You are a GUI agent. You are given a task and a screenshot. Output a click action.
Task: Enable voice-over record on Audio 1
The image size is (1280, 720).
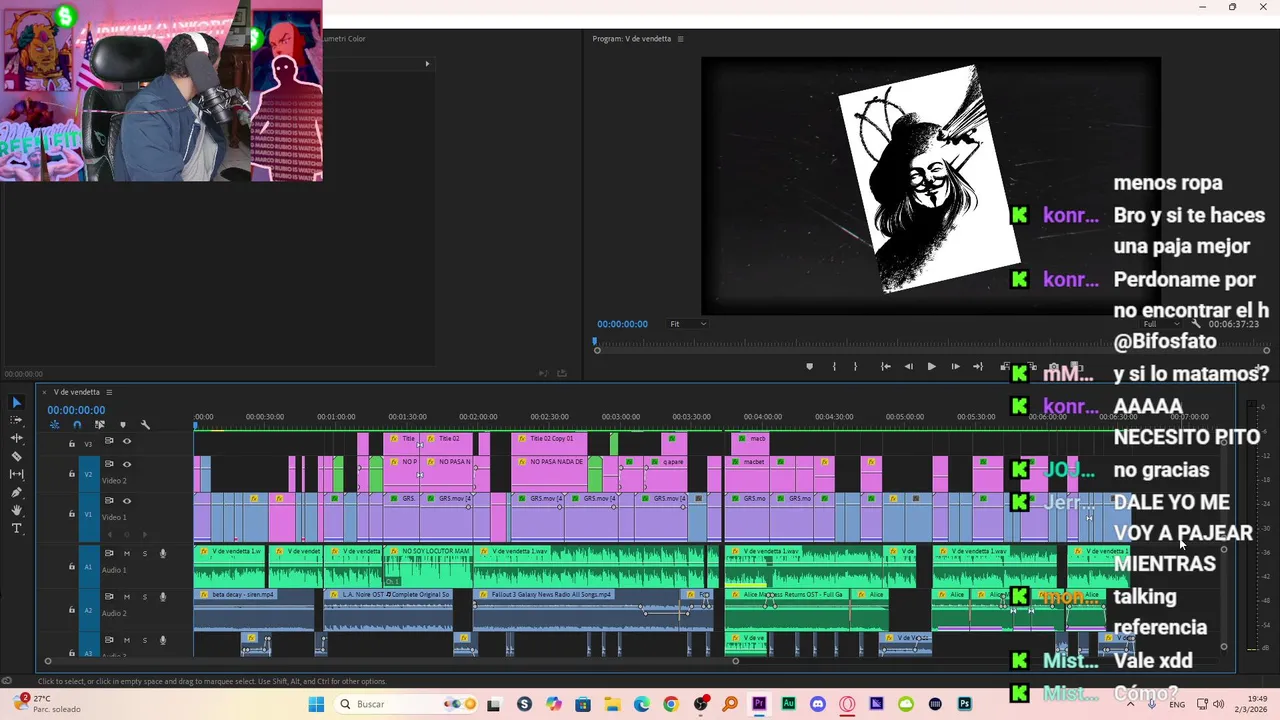163,553
